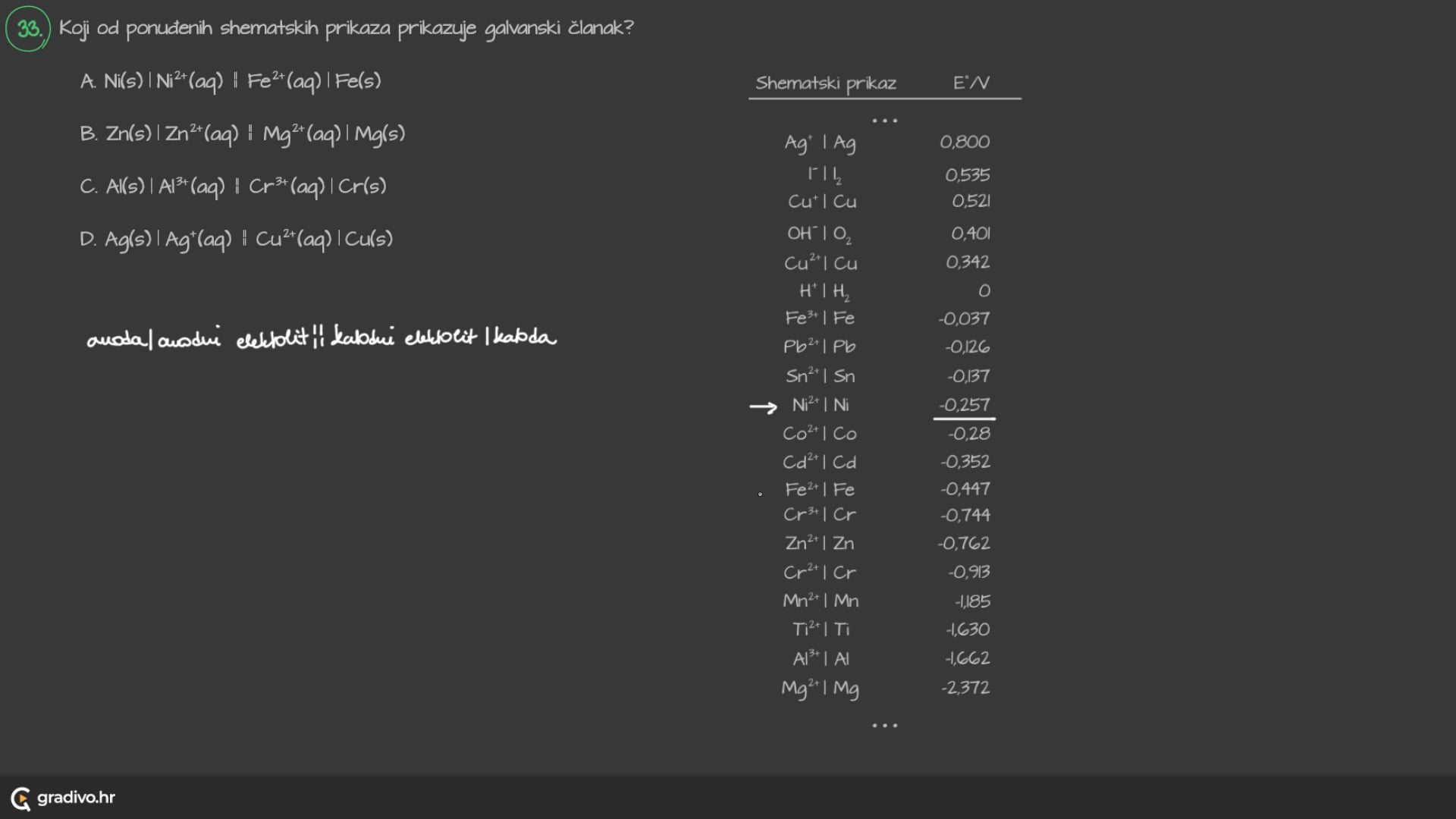Click the Zn²⁺ | Zn table row label
The image size is (1456, 819).
point(820,544)
